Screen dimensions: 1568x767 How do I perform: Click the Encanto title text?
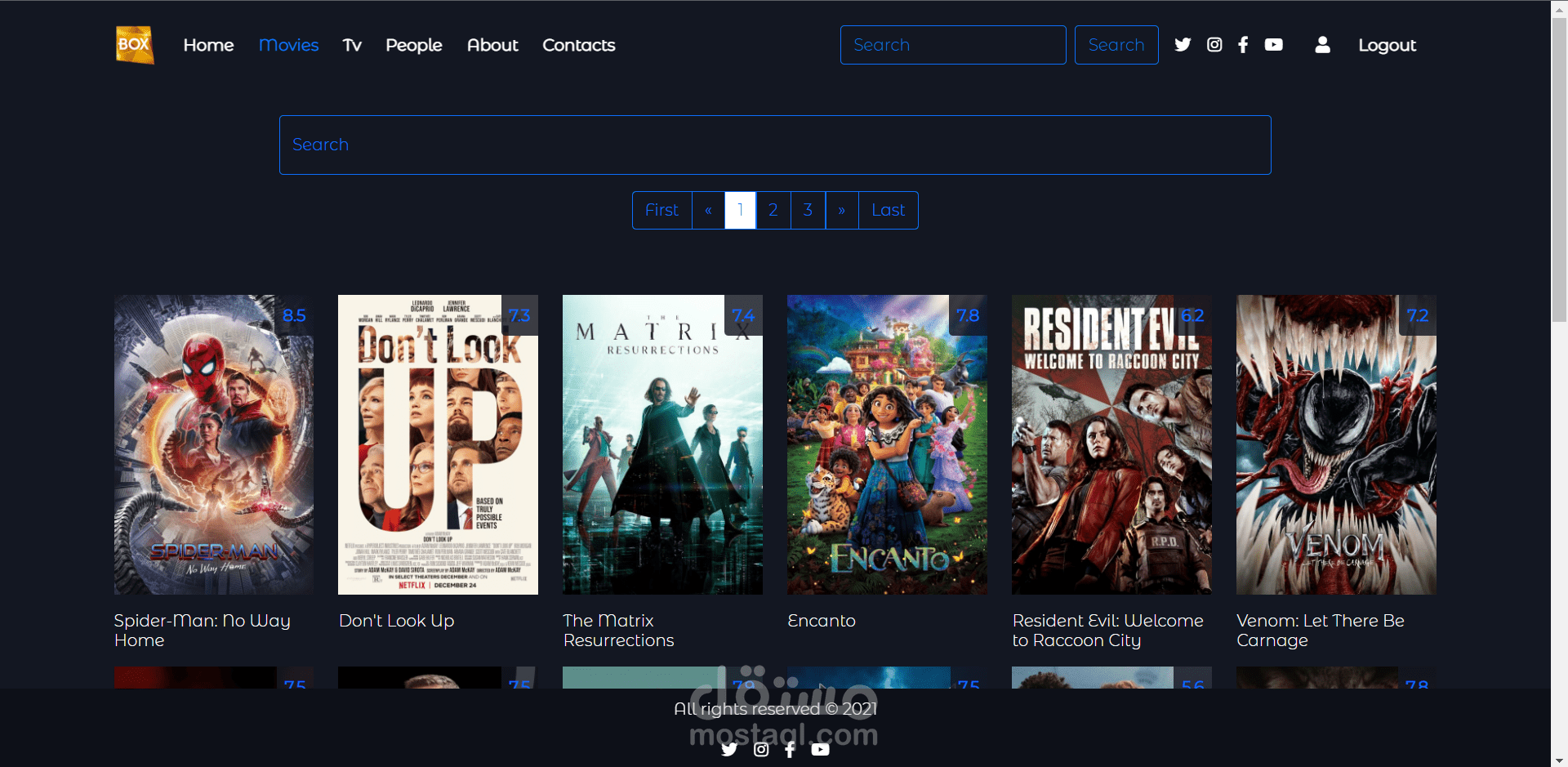tap(822, 621)
